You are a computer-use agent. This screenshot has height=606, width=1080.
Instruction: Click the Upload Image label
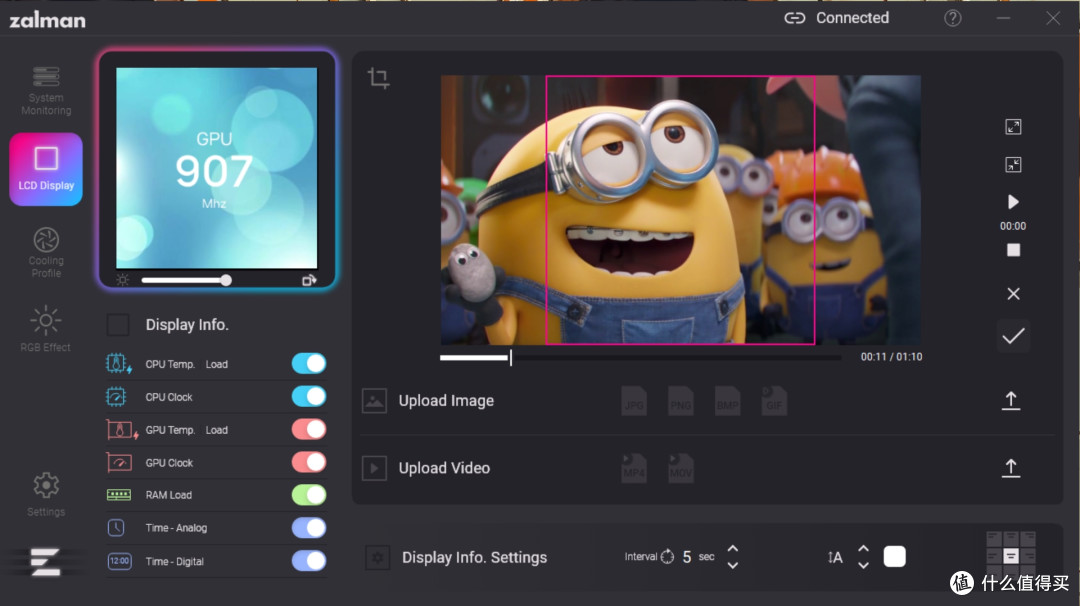coord(446,401)
